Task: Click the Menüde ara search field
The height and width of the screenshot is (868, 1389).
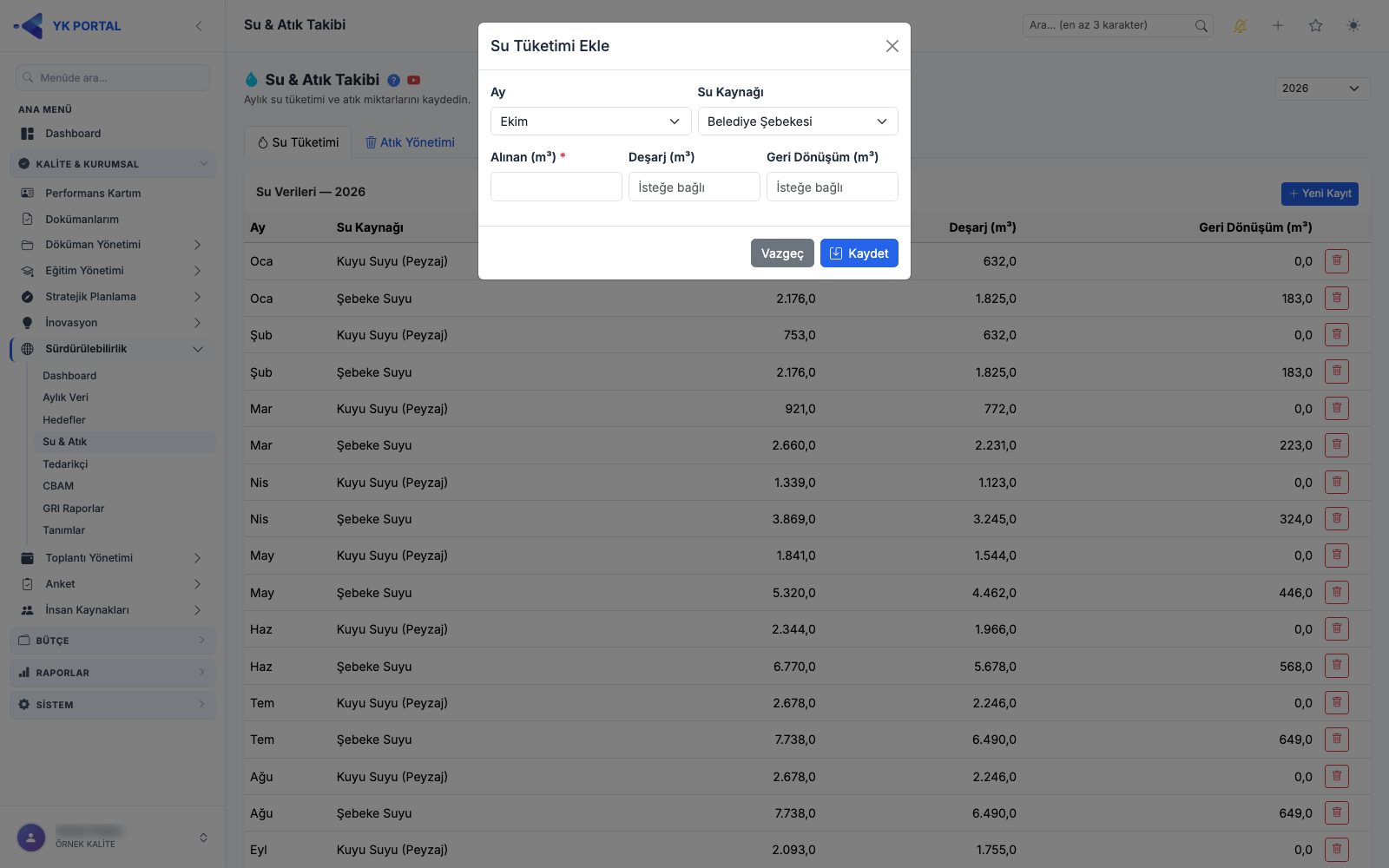Action: coord(113,77)
